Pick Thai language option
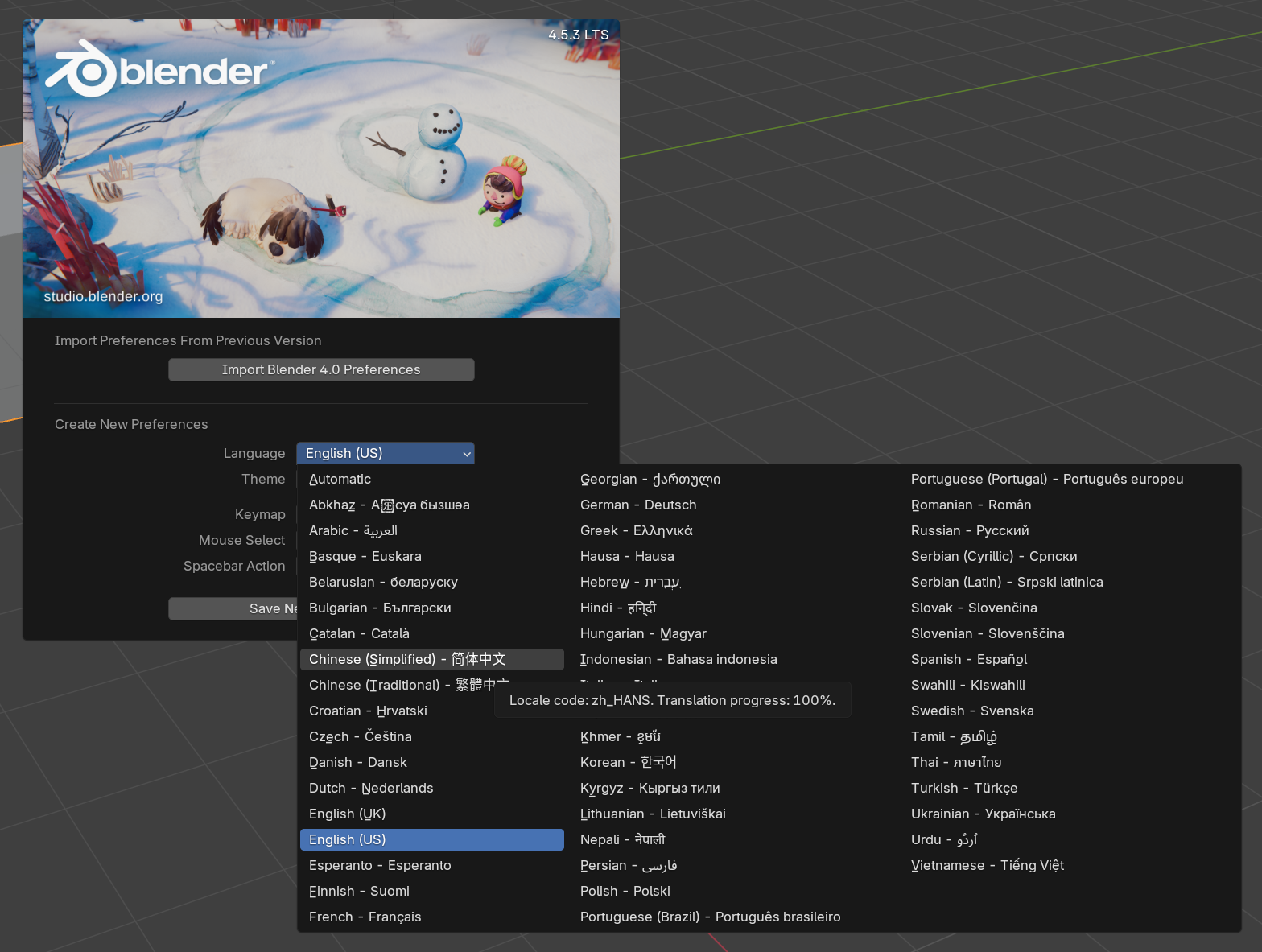1262x952 pixels. (x=1070, y=762)
